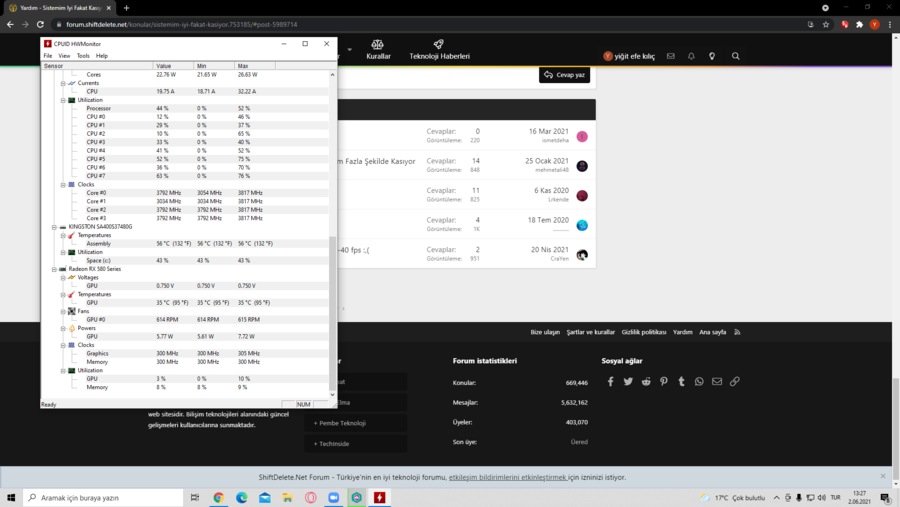Click the Cevap yaz reply button
The image size is (900, 507).
(564, 75)
